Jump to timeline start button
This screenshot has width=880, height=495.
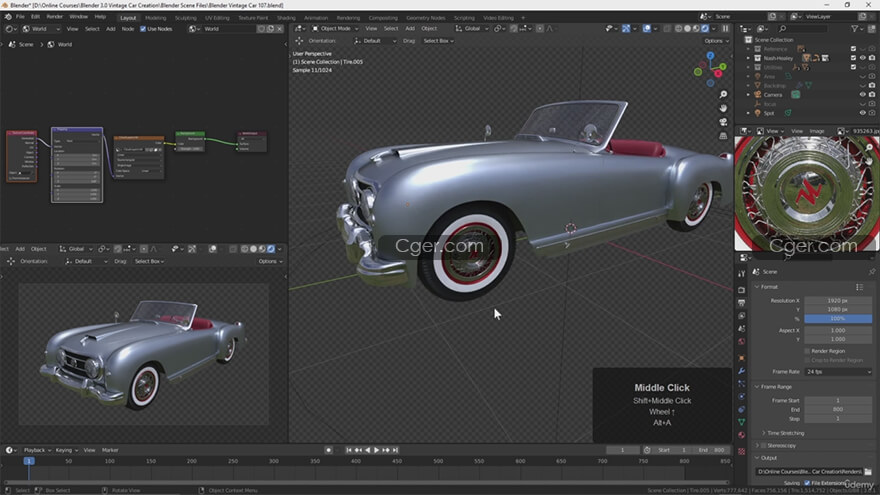pos(349,450)
